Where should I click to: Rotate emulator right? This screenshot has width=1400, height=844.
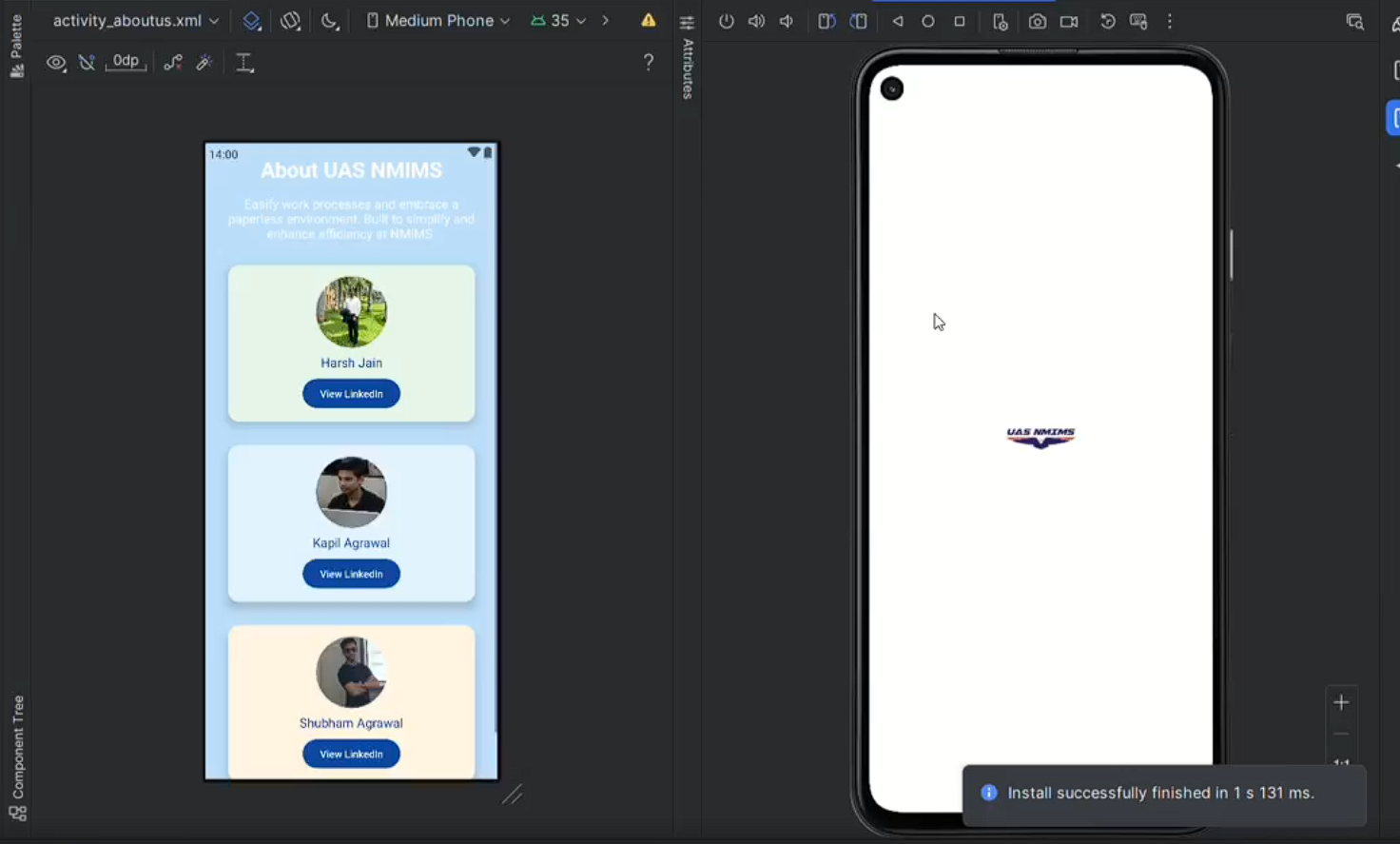point(858,21)
